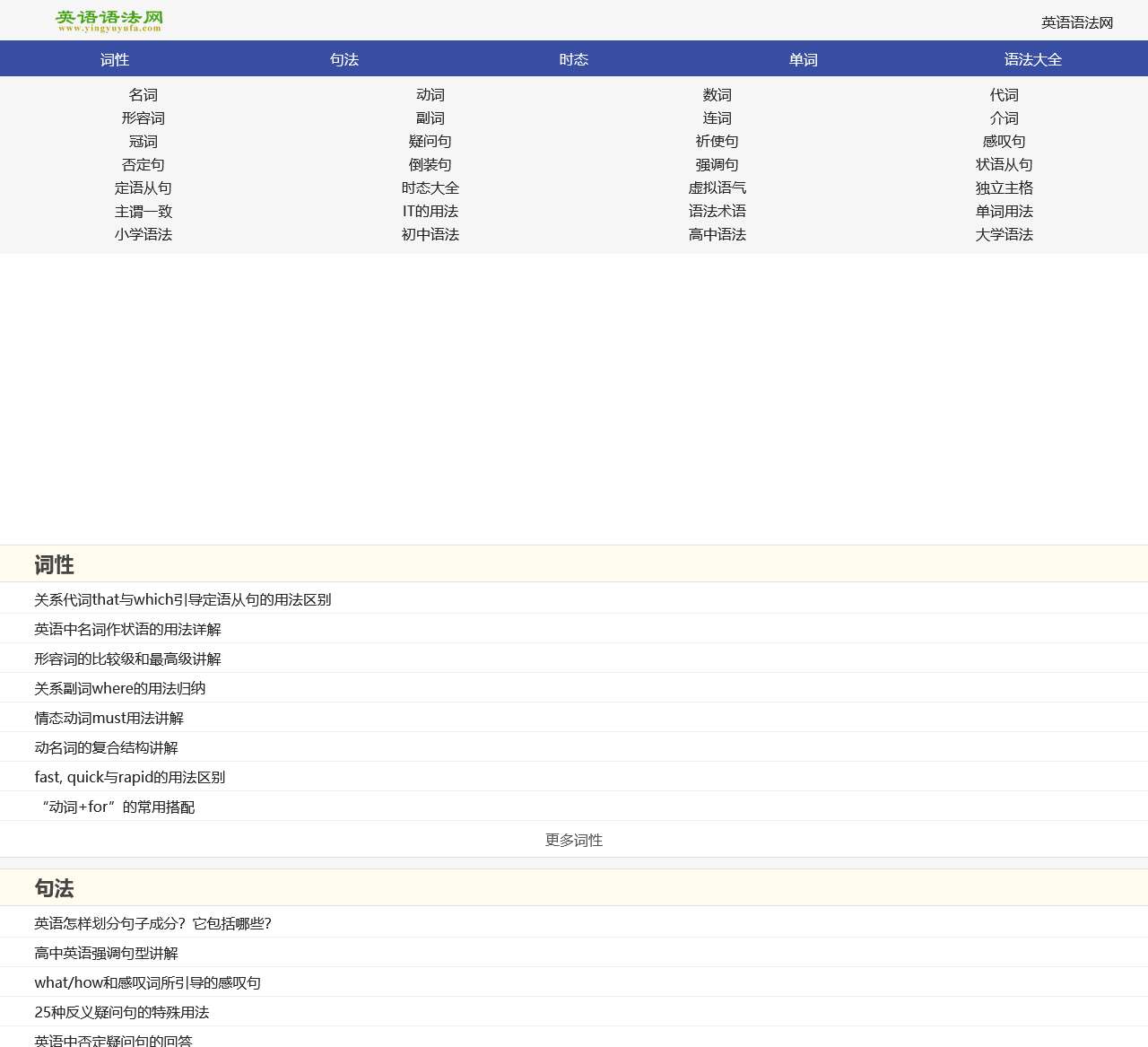The width and height of the screenshot is (1148, 1047).
Task: Open 情态动词must用法讲解 article
Action: click(x=109, y=718)
